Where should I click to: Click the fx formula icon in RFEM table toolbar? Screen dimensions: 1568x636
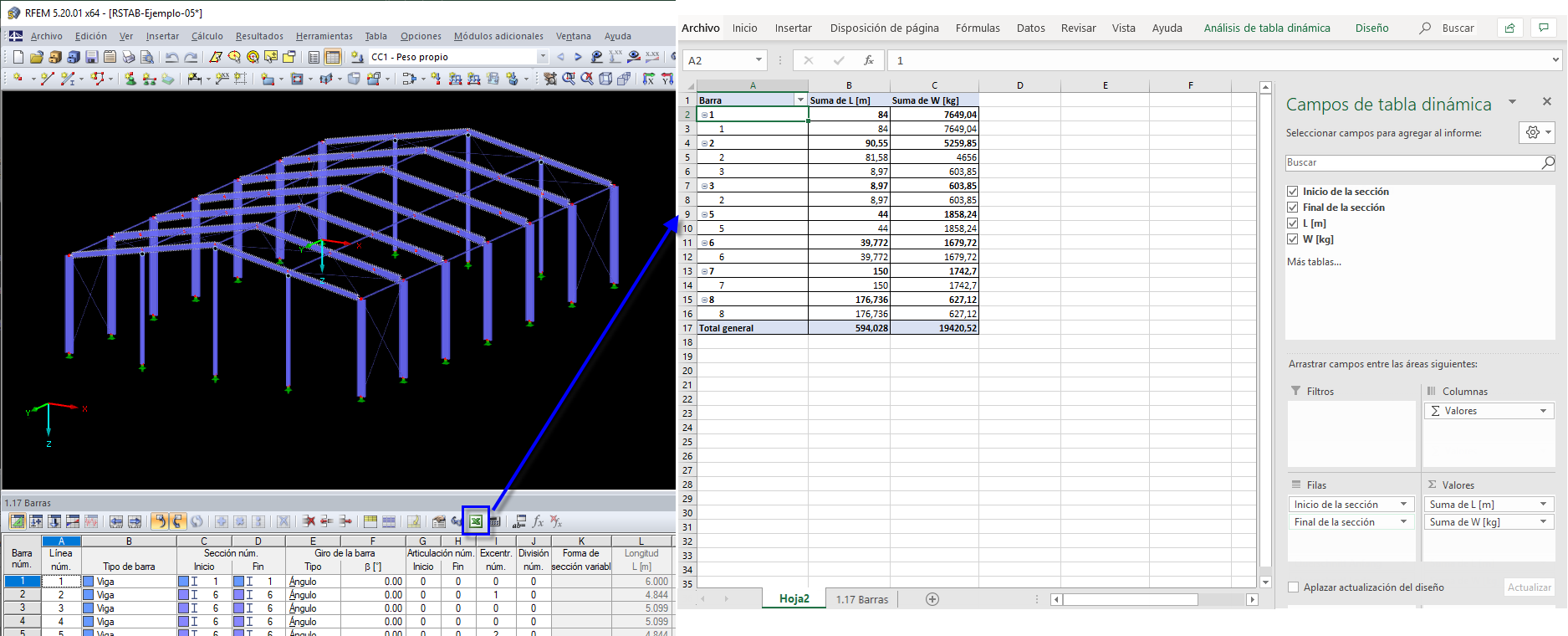(538, 521)
